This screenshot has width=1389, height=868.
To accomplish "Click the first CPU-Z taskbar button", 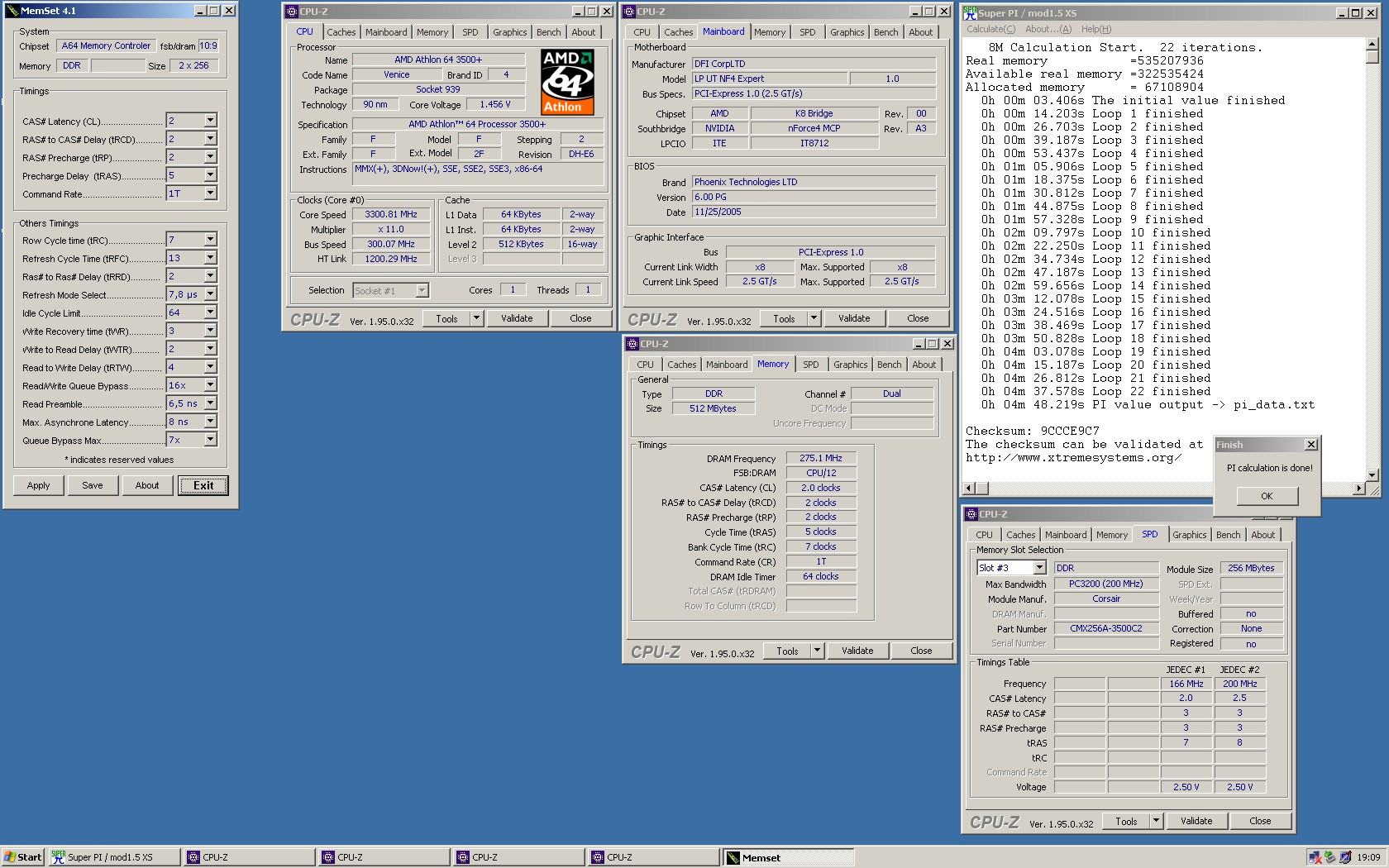I will [249, 857].
